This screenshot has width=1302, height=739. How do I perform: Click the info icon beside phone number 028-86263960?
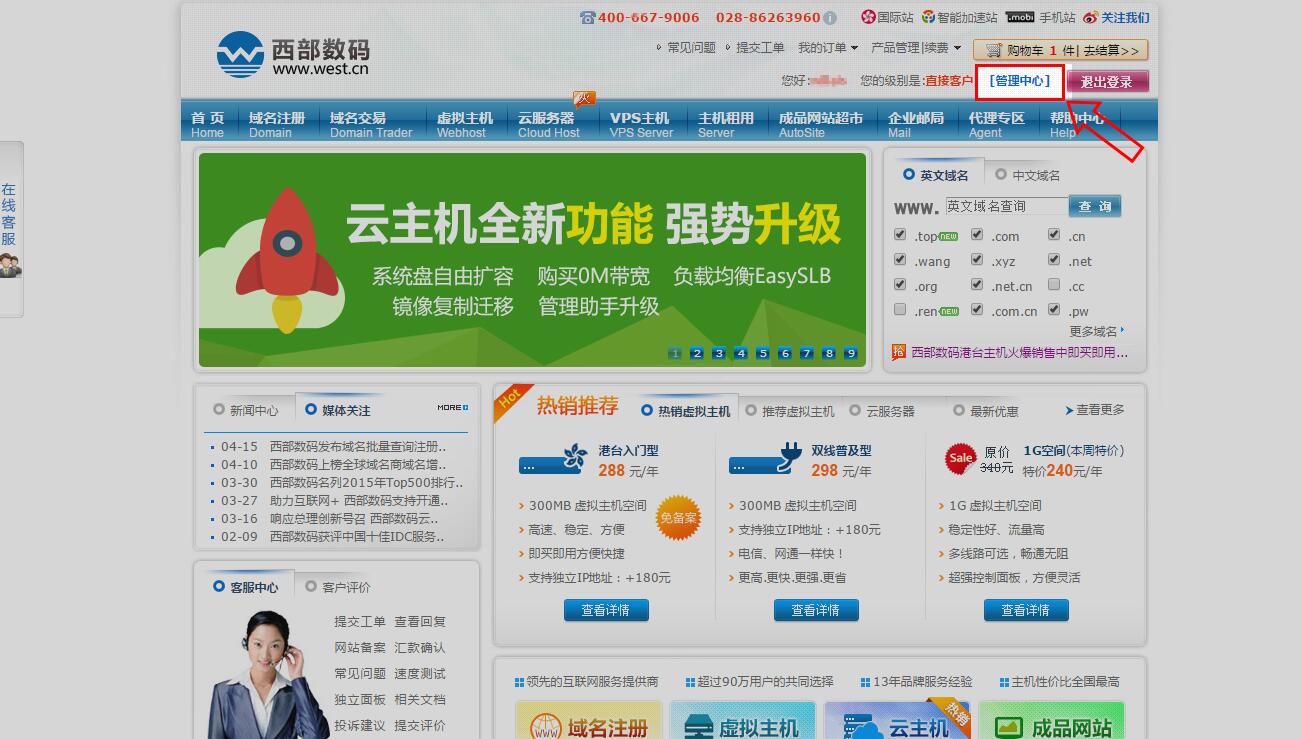pos(829,18)
